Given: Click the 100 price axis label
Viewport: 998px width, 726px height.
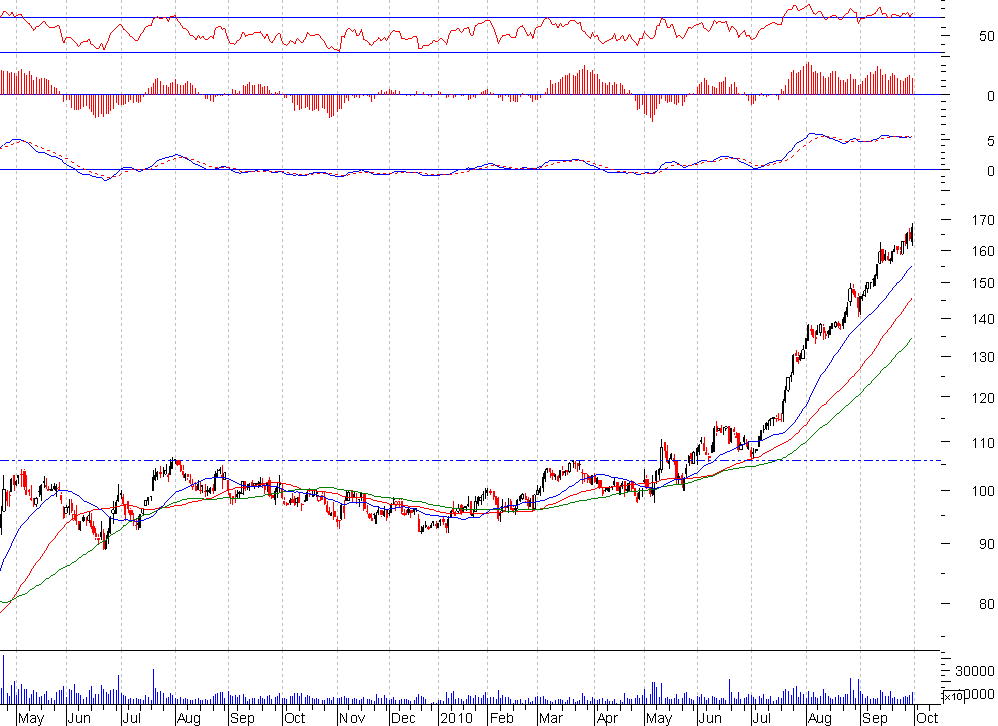Looking at the screenshot, I should (x=983, y=491).
